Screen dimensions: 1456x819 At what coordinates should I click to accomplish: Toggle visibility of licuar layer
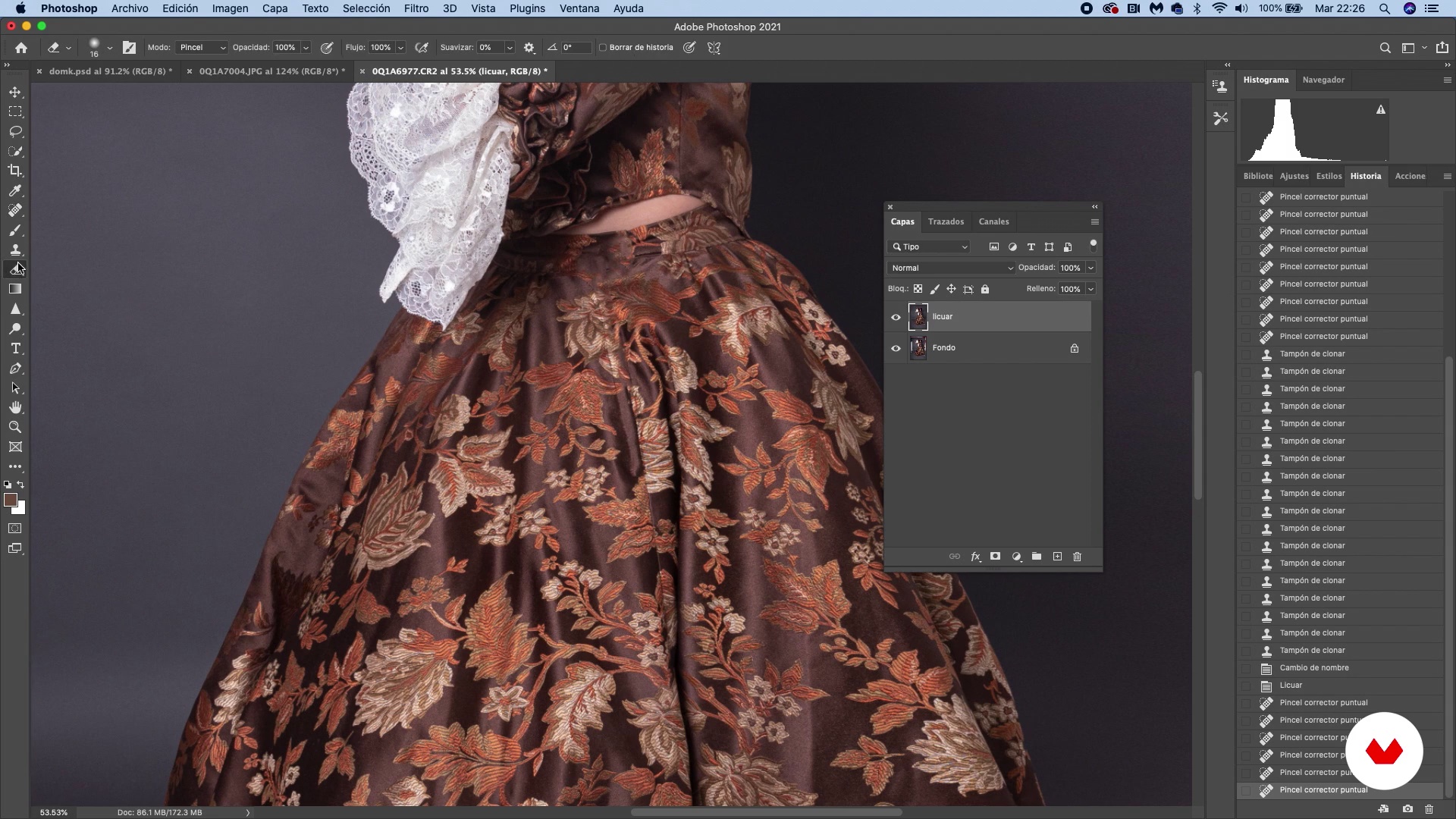[896, 317]
